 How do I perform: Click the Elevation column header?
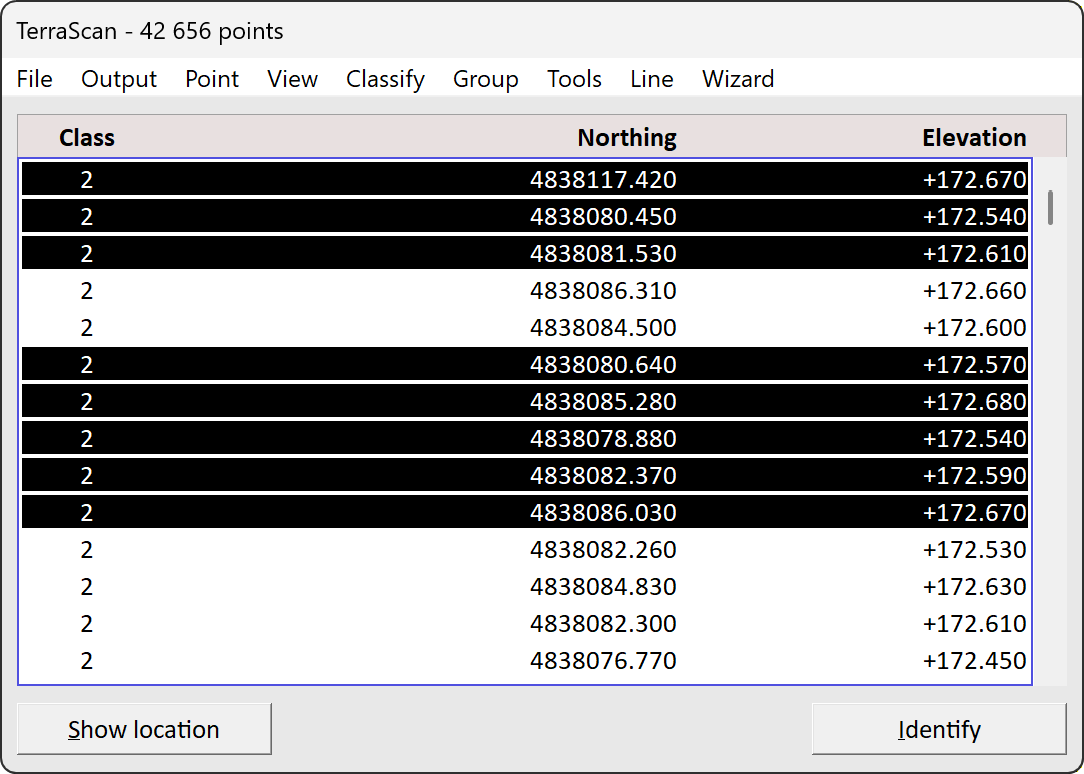point(974,138)
